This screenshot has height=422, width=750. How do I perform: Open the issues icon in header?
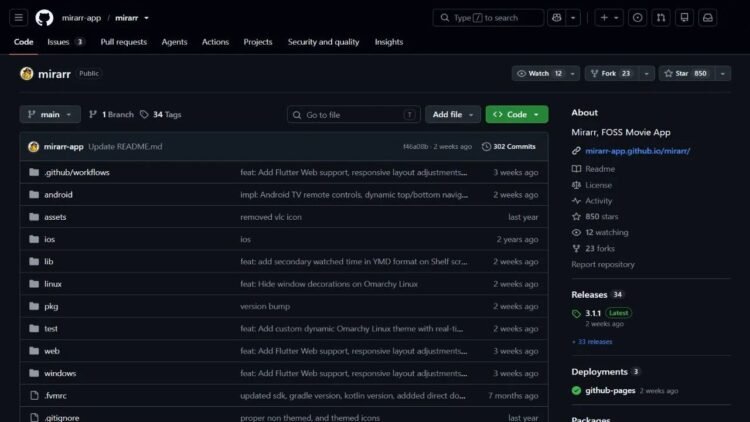(x=637, y=18)
